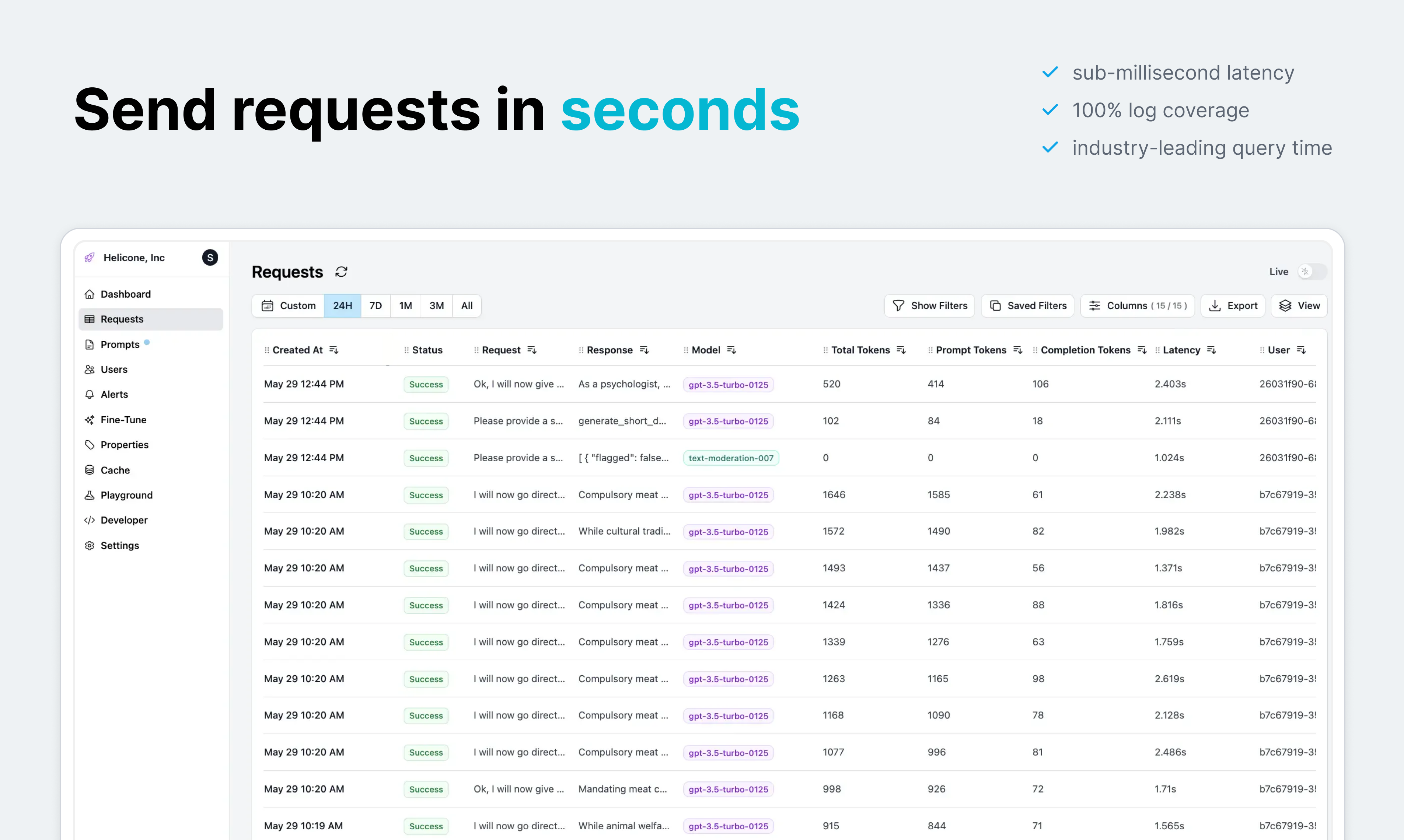Open Playground beaker icon
Viewport: 1404px width, 840px height.
tap(90, 495)
